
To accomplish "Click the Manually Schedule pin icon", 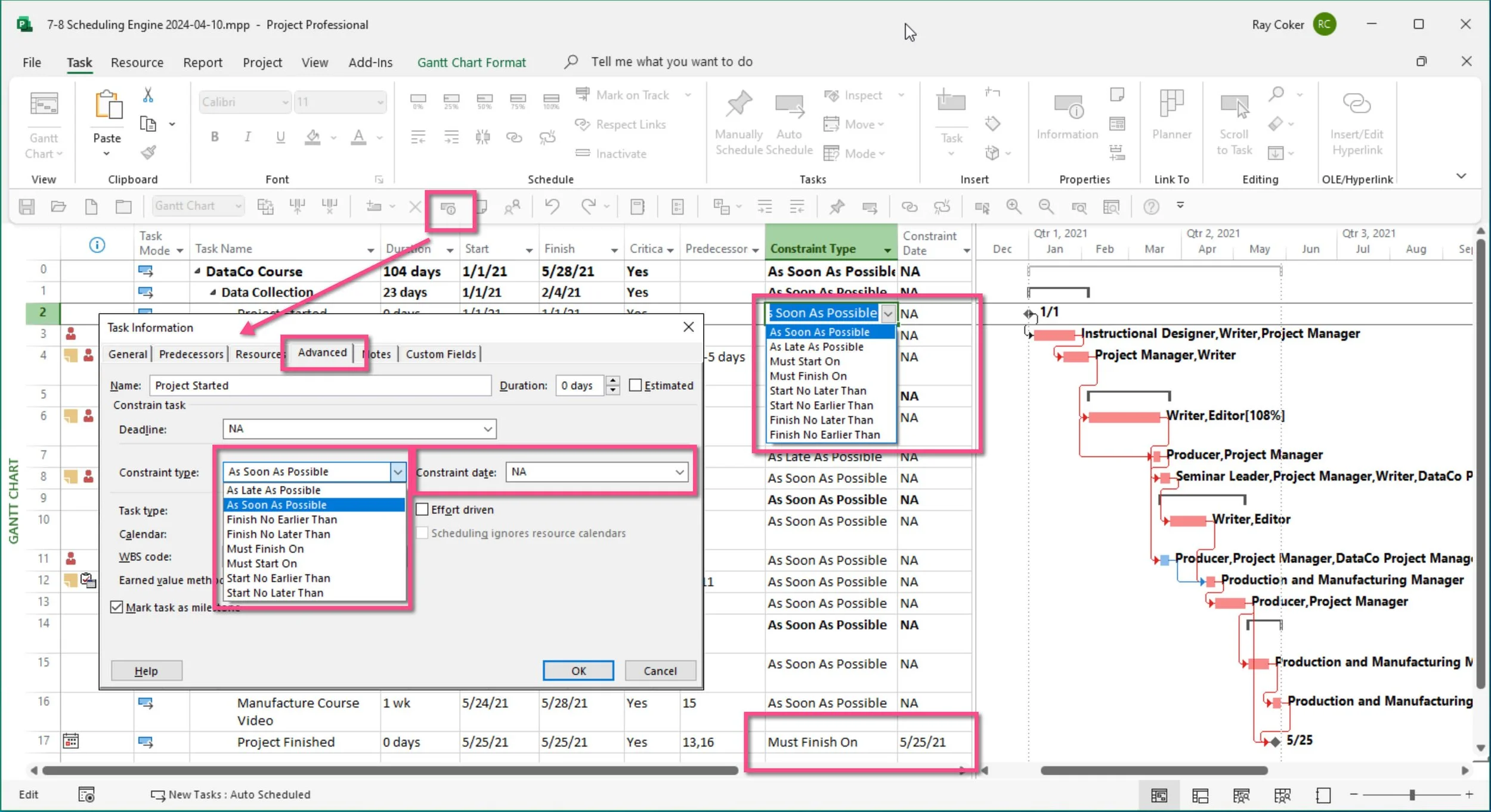I will [x=738, y=104].
